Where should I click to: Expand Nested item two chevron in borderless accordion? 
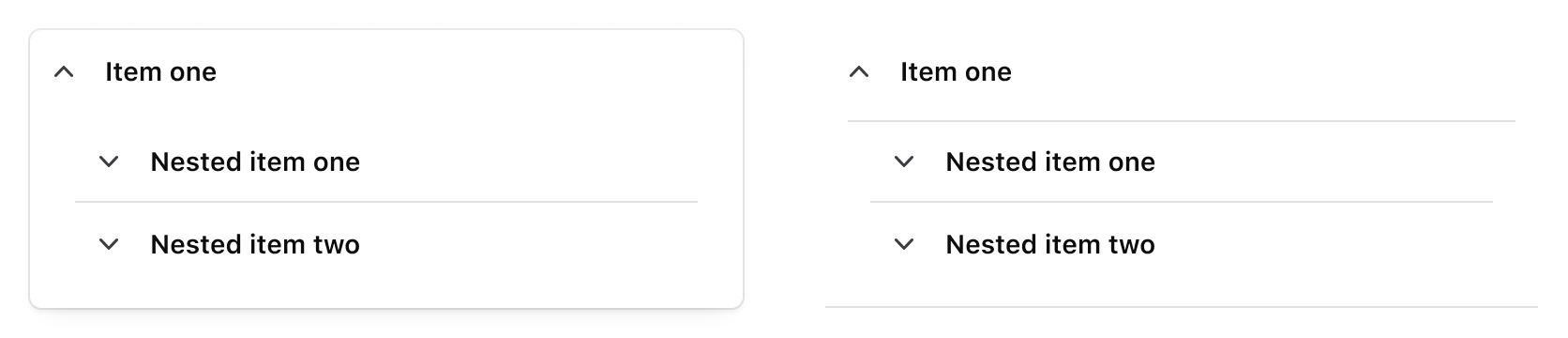[x=904, y=244]
